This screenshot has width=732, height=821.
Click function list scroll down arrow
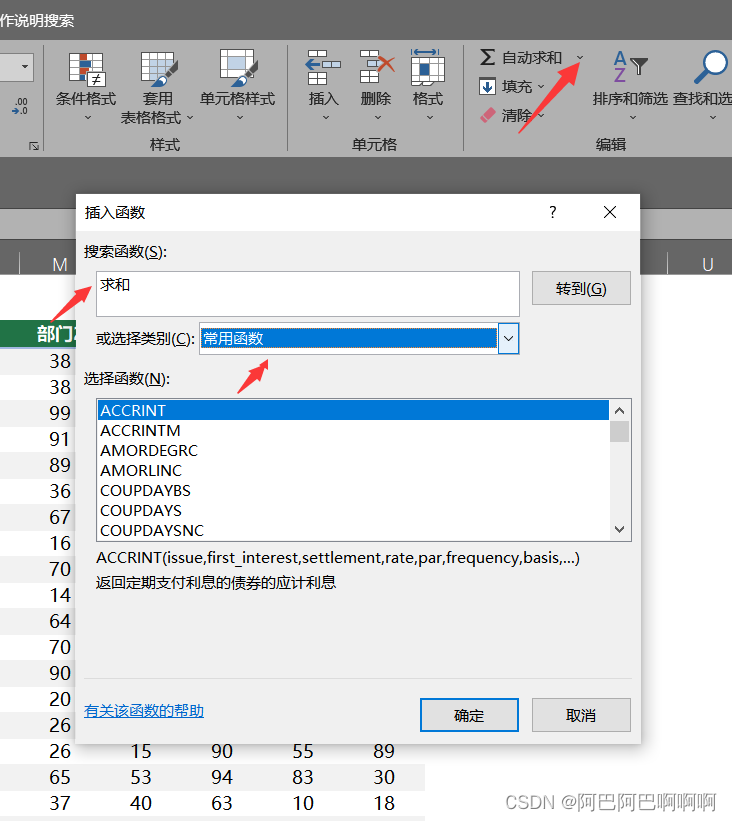619,529
